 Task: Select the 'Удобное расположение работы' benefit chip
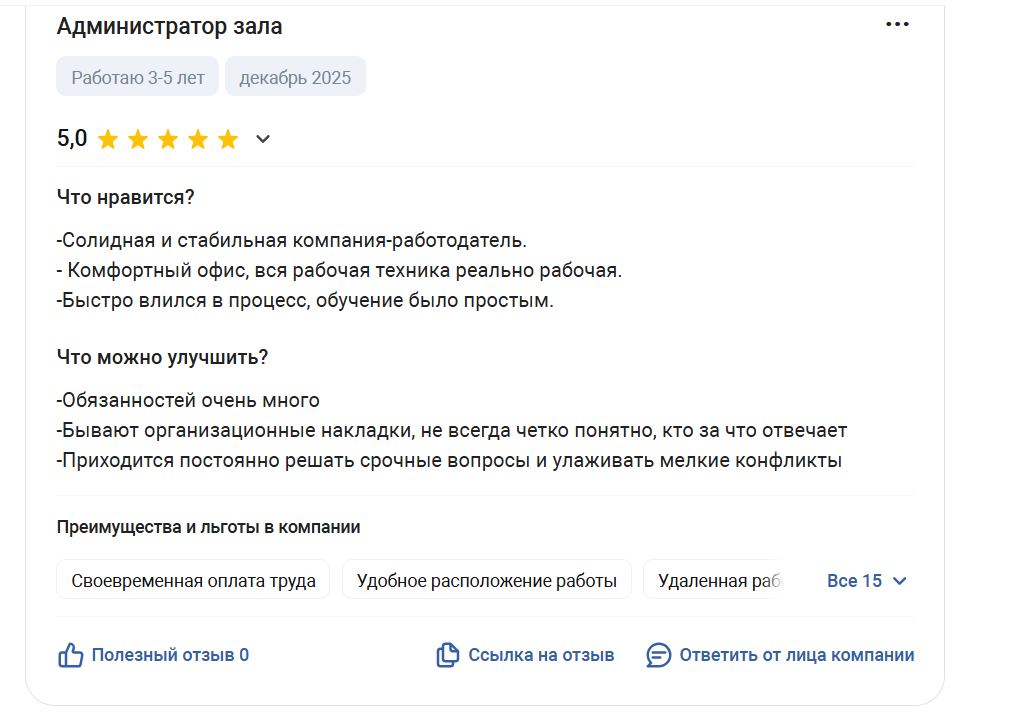[x=486, y=580]
